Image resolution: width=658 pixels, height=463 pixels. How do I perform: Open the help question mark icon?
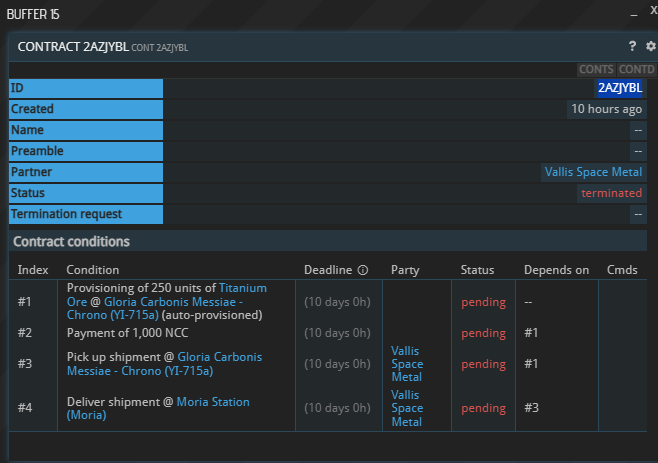(632, 46)
